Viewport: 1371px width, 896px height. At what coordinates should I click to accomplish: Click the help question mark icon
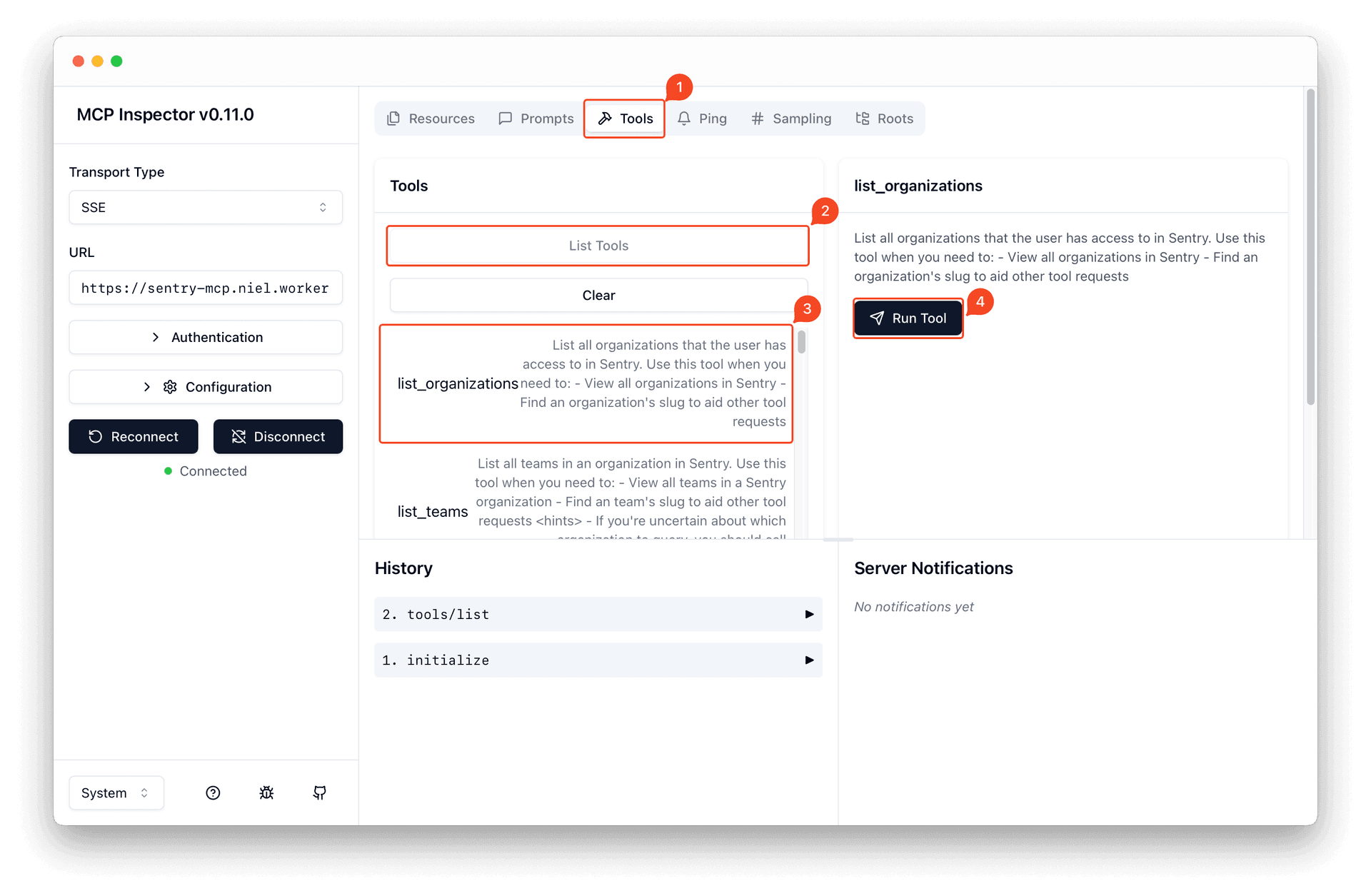tap(213, 792)
